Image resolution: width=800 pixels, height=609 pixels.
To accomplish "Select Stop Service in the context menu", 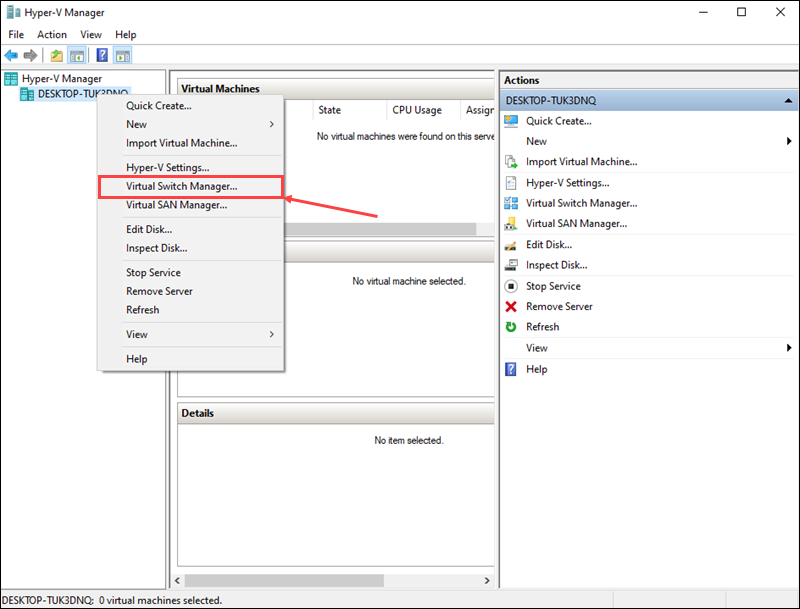I will 190,273.
